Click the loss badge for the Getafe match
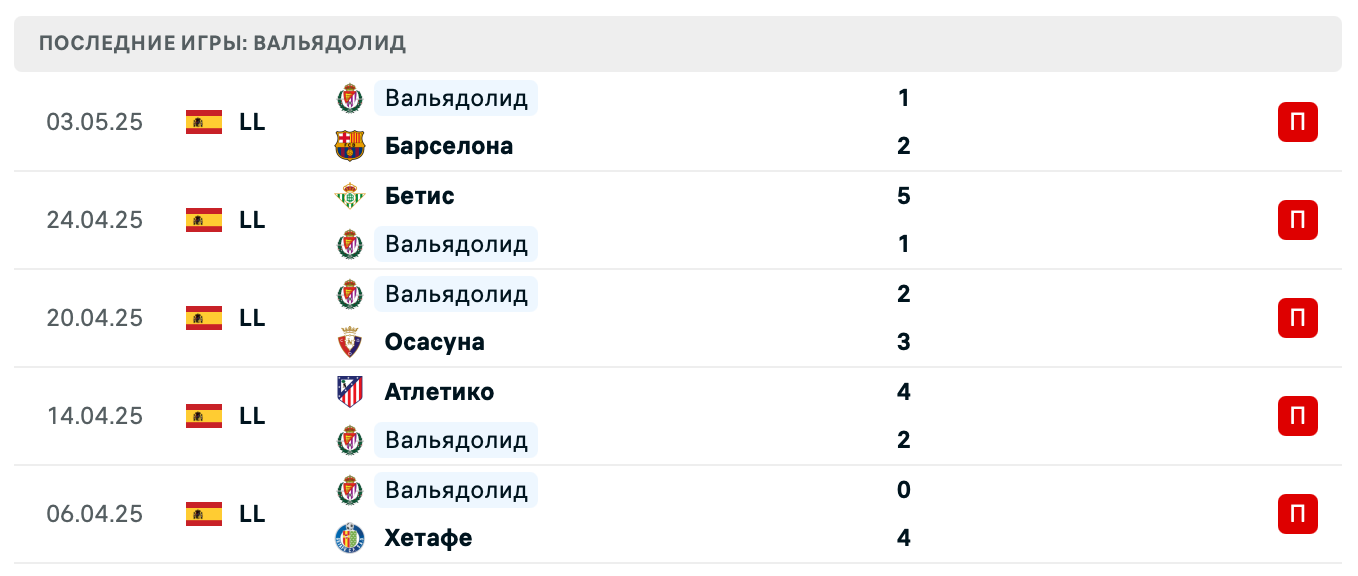This screenshot has height=576, width=1358. click(x=1297, y=514)
